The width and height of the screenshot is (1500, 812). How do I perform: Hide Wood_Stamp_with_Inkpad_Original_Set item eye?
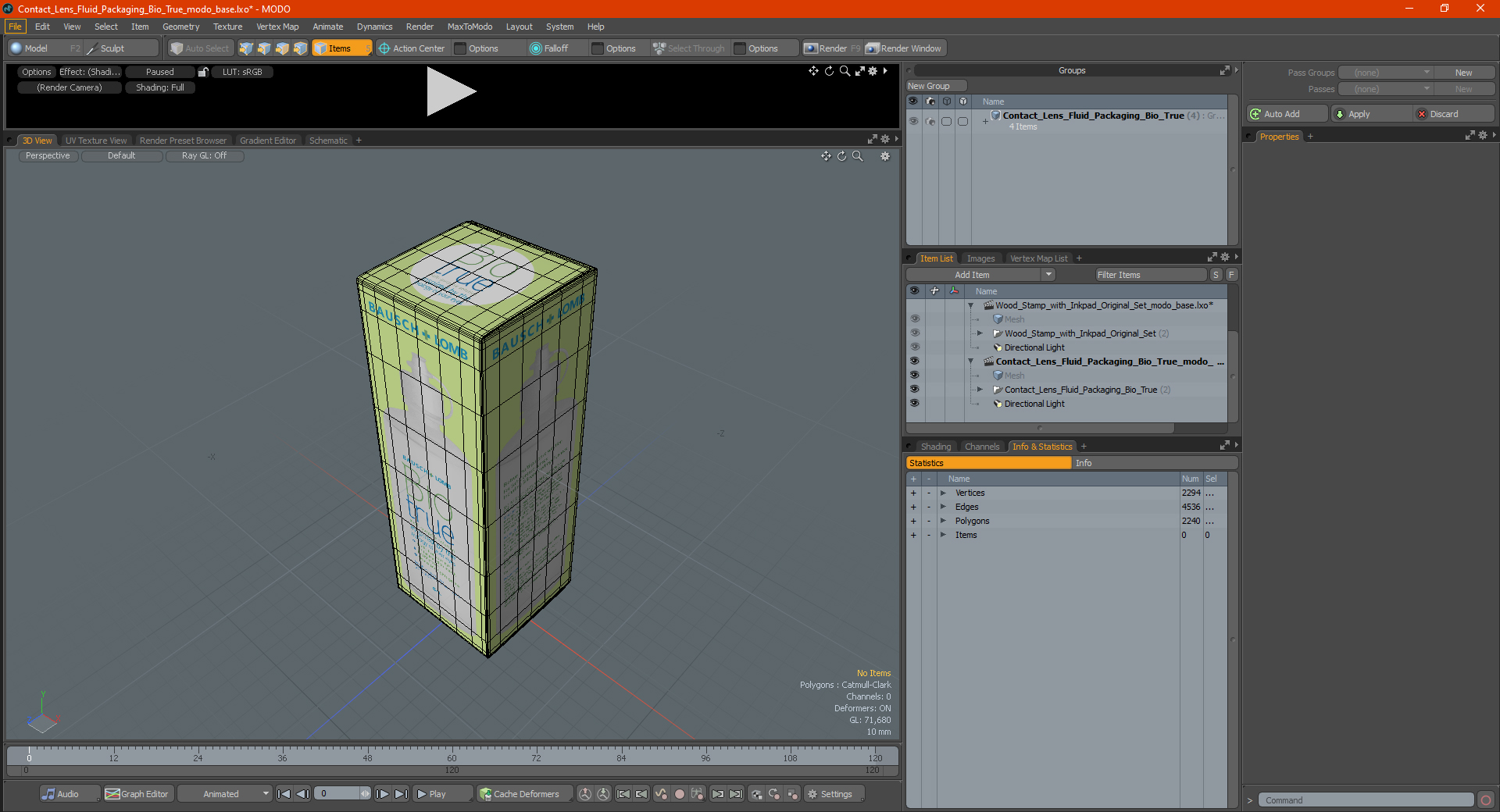(914, 333)
